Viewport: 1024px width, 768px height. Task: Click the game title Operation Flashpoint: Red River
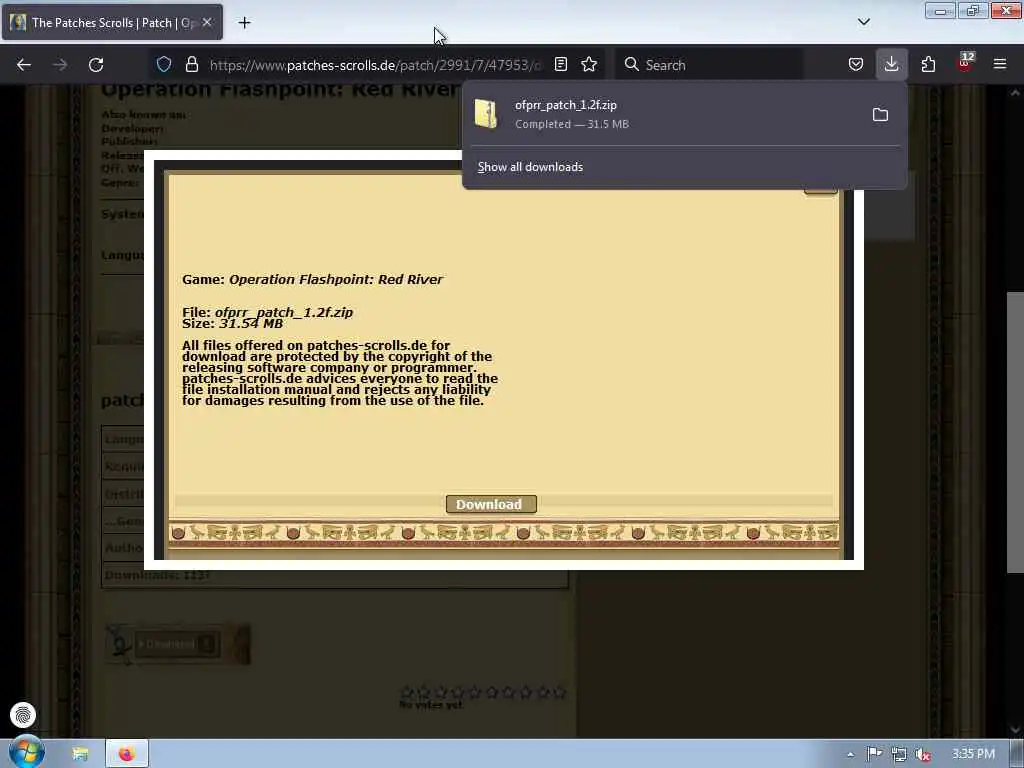[x=336, y=280]
